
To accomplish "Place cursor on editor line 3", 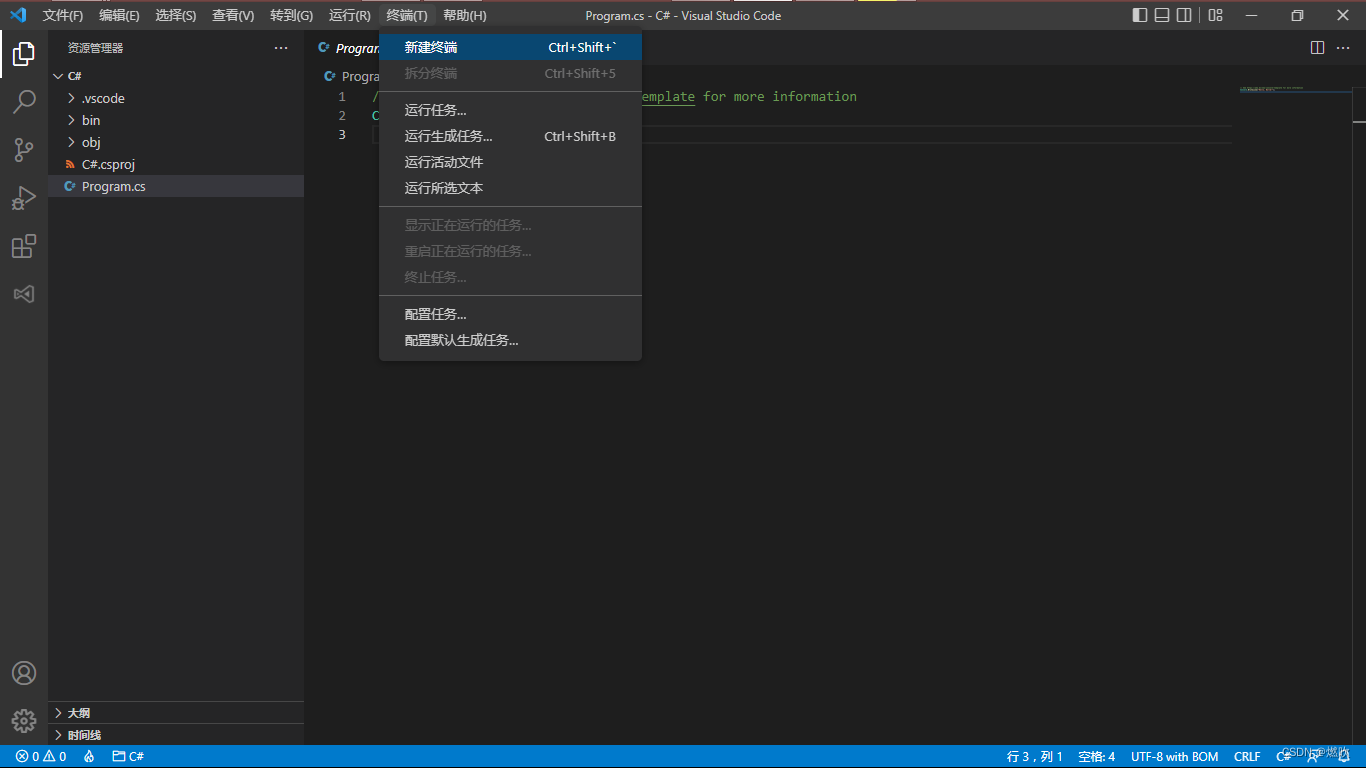I will click(x=800, y=134).
